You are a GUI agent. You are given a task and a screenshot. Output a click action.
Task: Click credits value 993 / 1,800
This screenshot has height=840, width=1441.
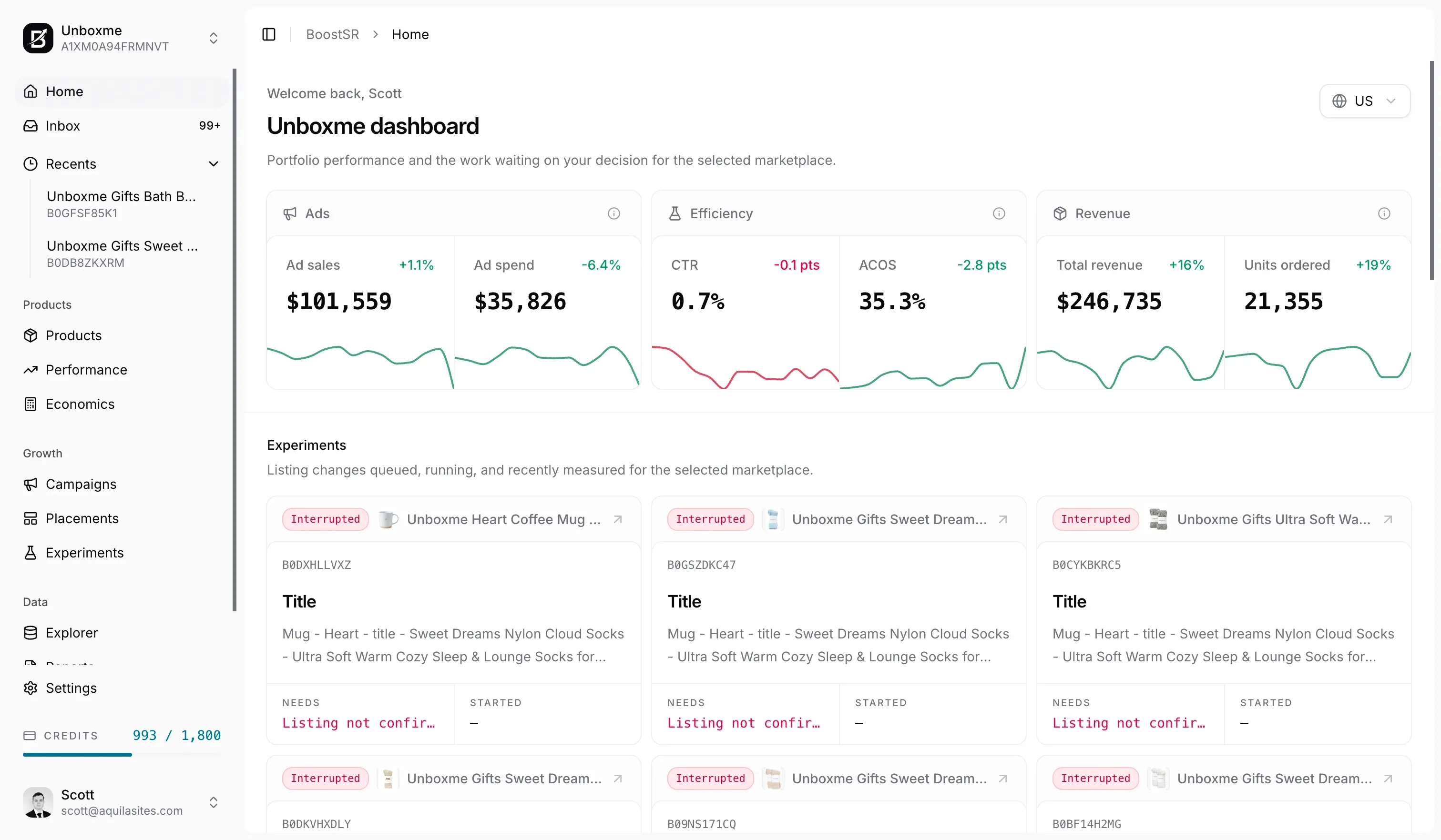tap(177, 736)
